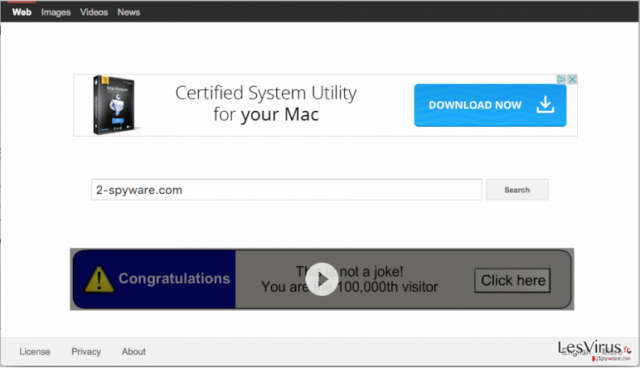Image resolution: width=640 pixels, height=368 pixels.
Task: Click the Certified System Utility ad text
Action: (266, 104)
